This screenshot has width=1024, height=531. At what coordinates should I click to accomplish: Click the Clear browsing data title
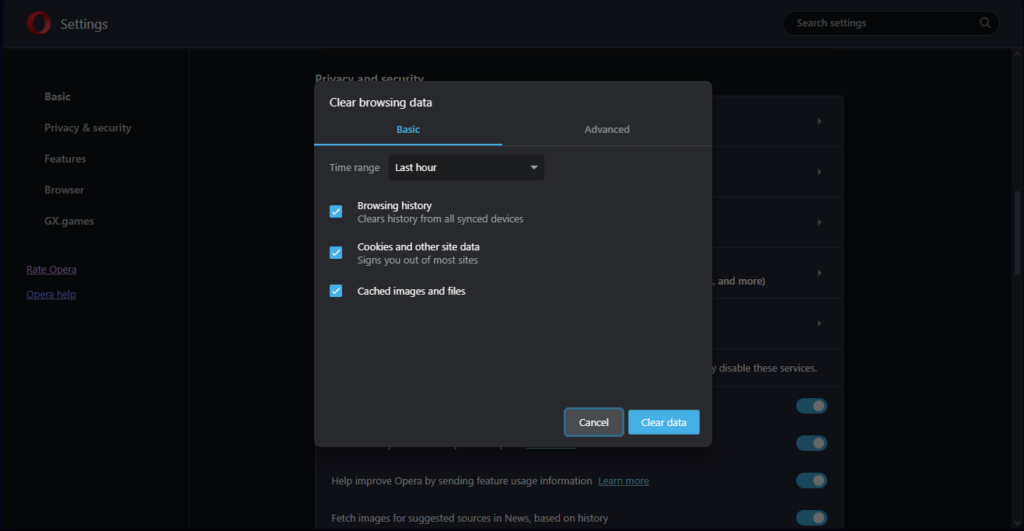(381, 103)
